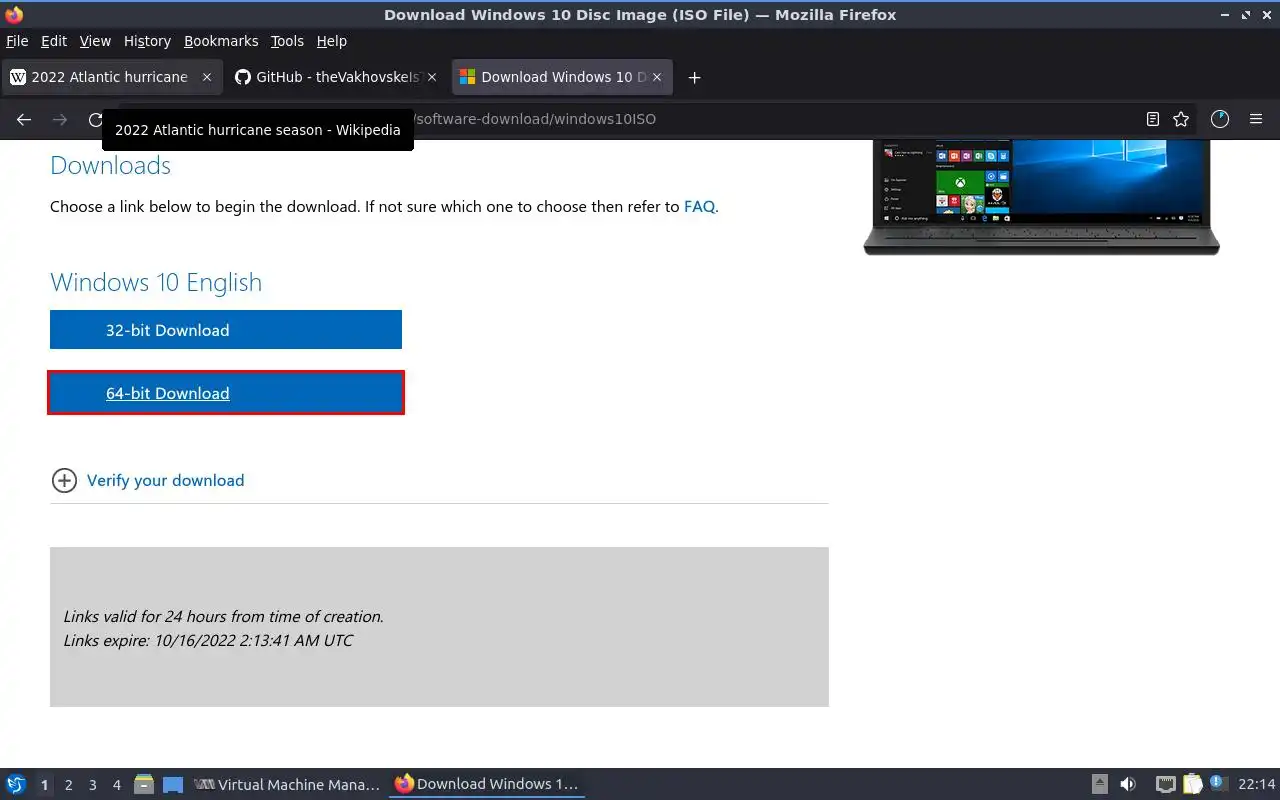Select the Download Windows 10 tab
1280x800 pixels.
pyautogui.click(x=562, y=77)
